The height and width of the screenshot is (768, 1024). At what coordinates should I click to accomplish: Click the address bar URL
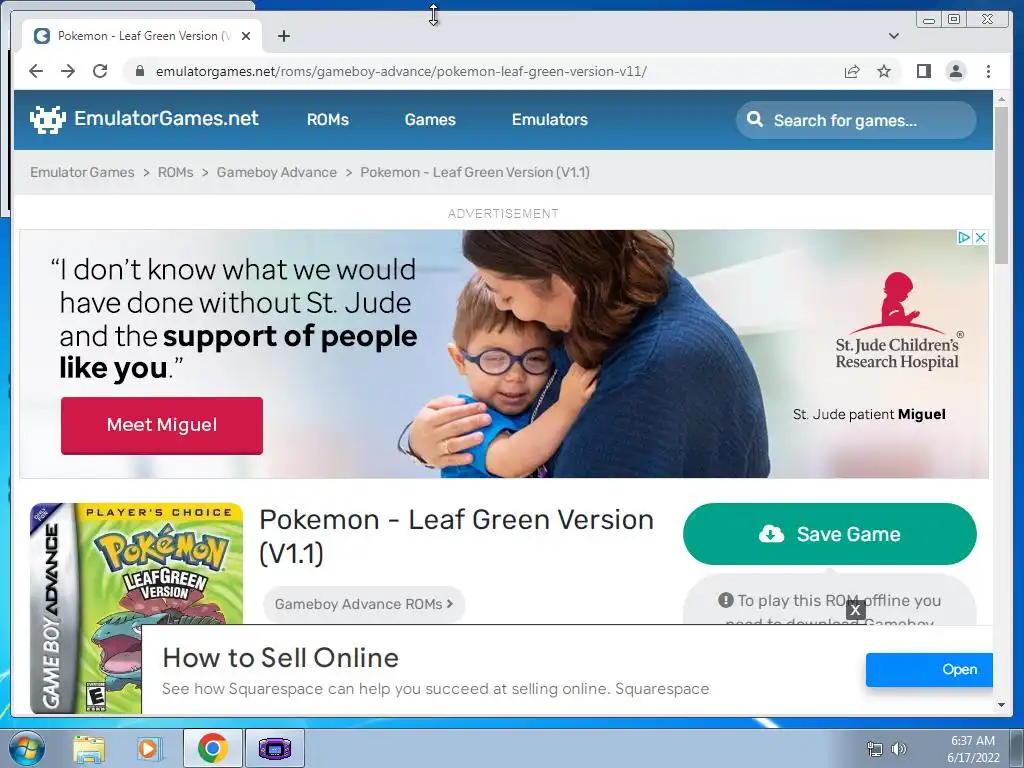click(401, 71)
